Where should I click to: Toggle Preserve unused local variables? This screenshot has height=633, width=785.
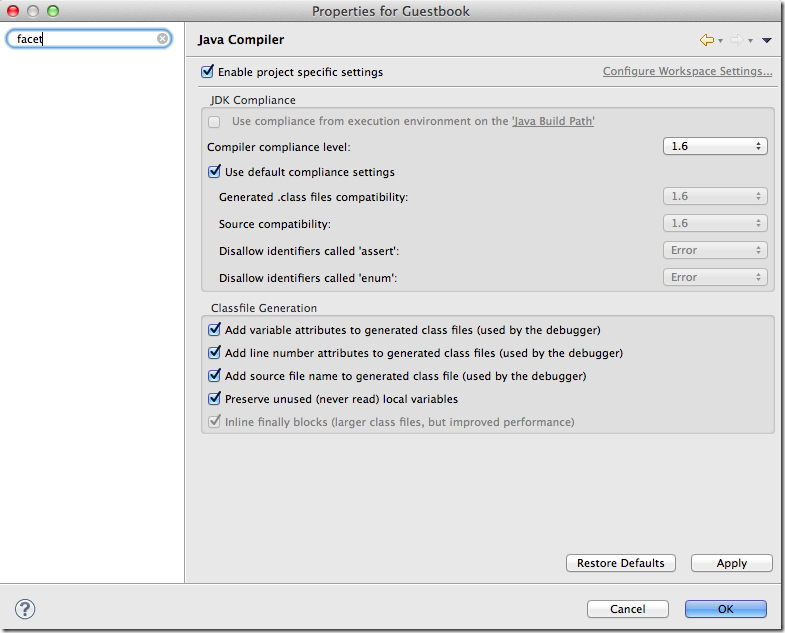tap(214, 399)
